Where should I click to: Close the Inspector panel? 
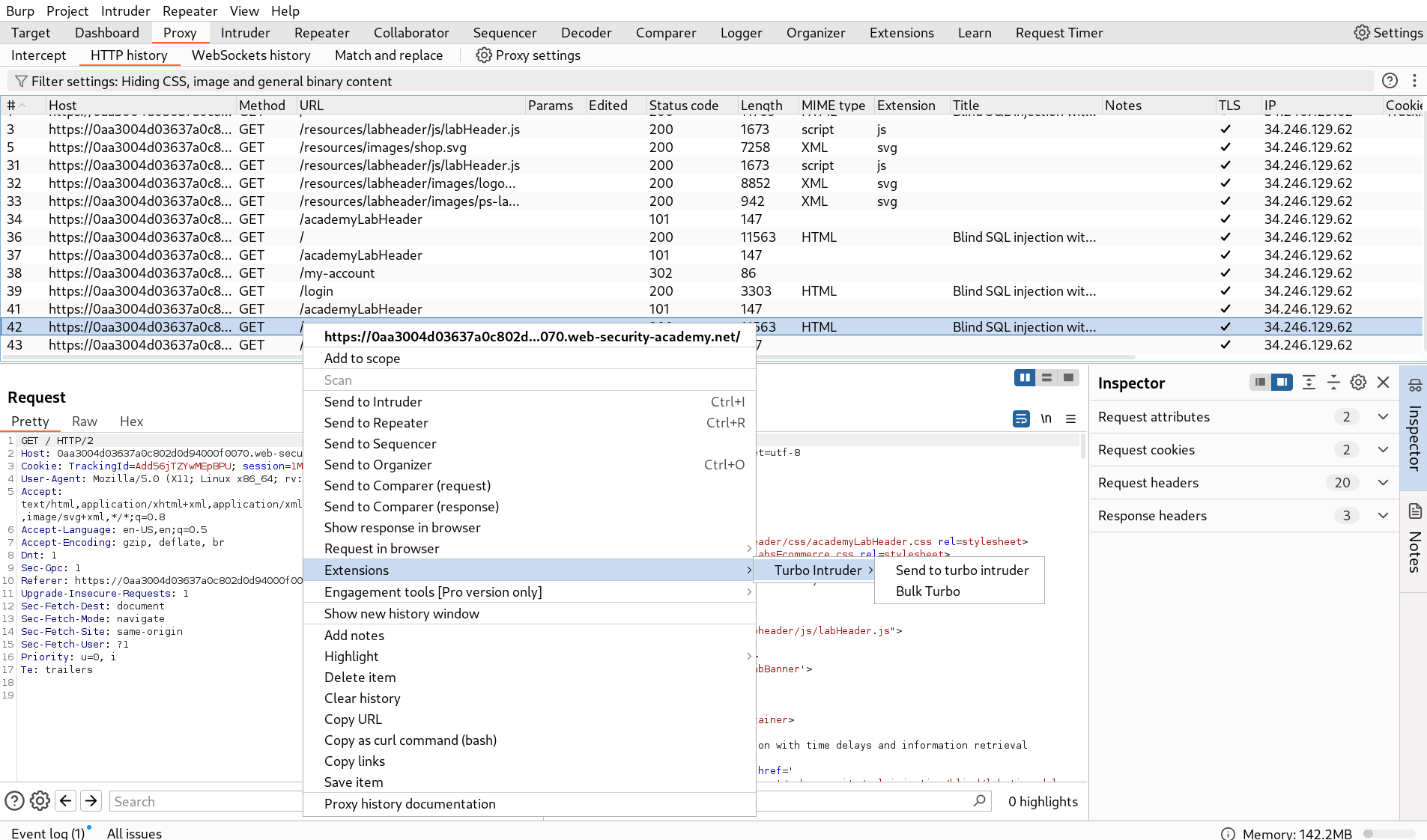point(1383,383)
